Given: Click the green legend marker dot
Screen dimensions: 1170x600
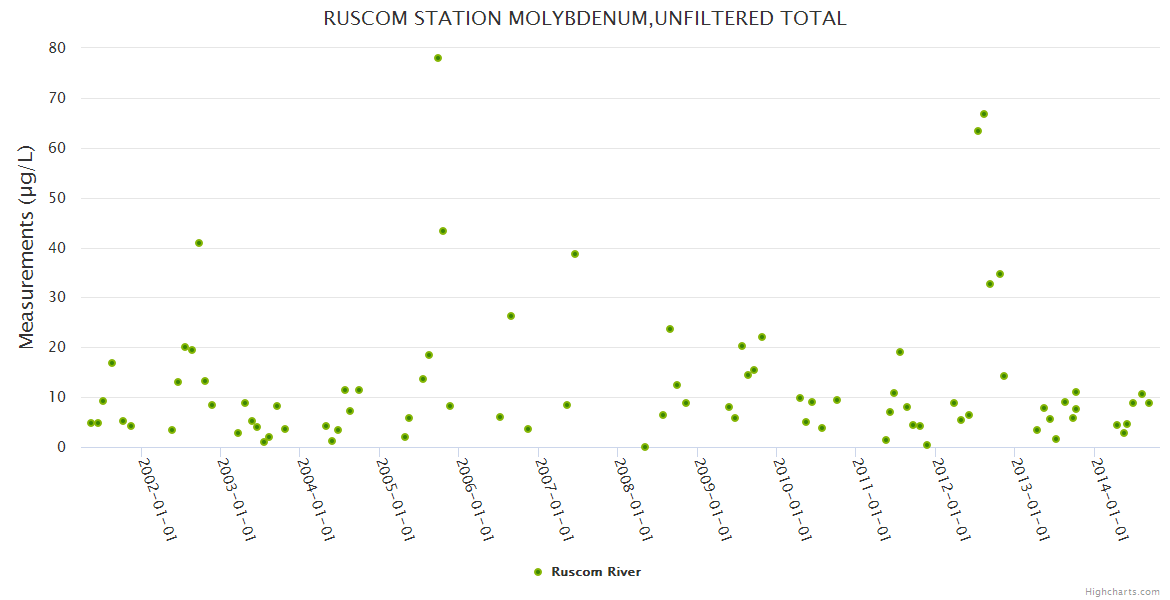Looking at the screenshot, I should 538,572.
